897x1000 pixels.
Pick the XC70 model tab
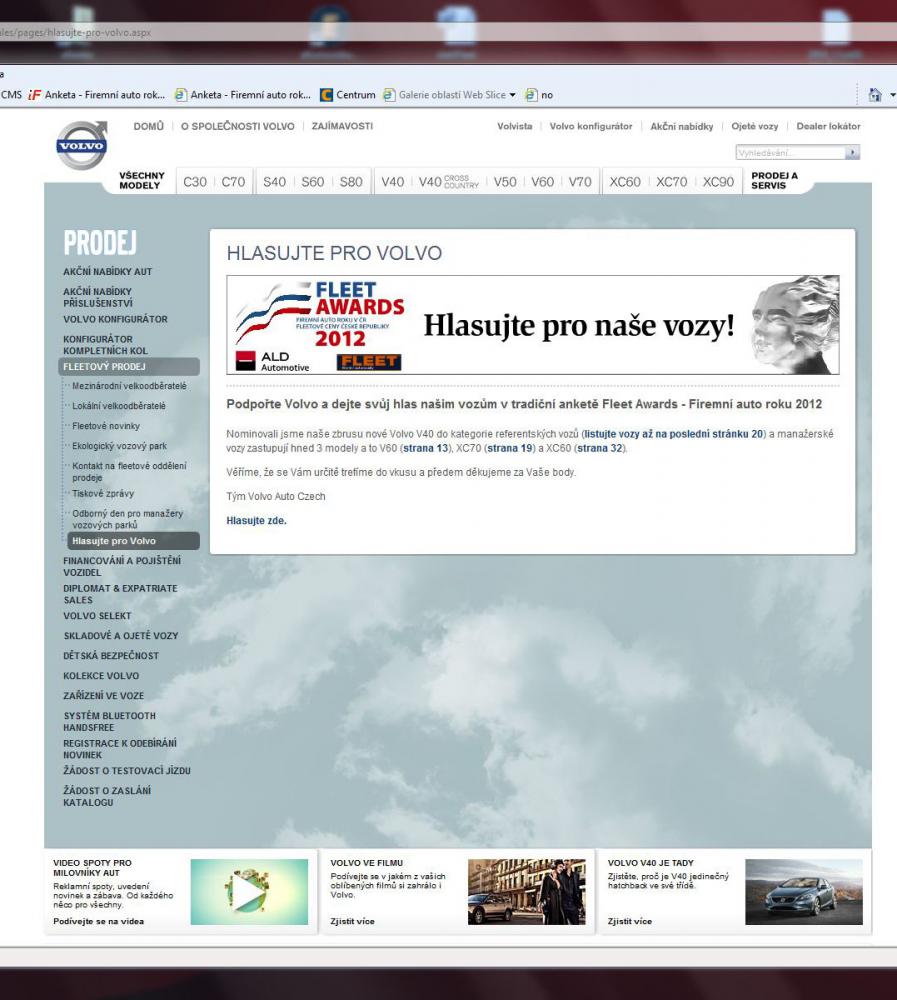(672, 182)
